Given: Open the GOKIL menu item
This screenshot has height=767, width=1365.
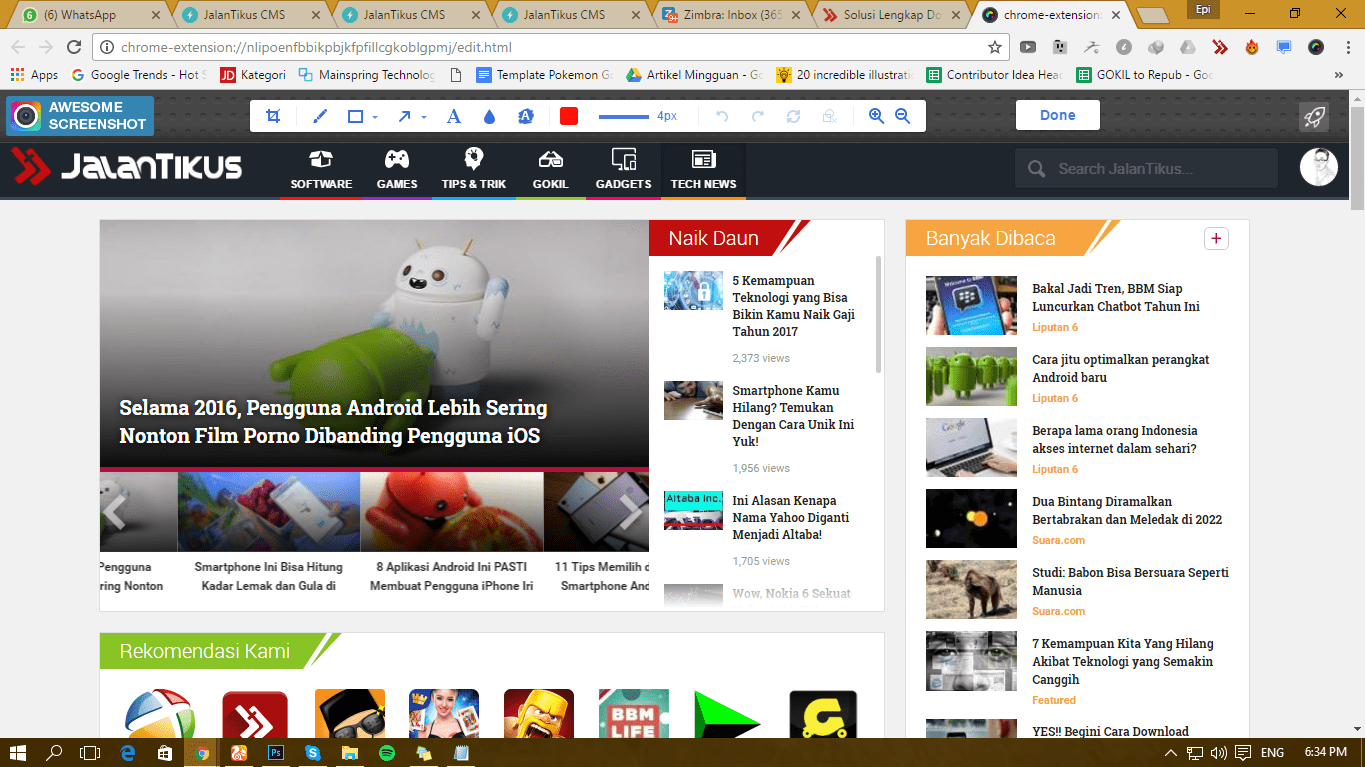Looking at the screenshot, I should click(x=550, y=171).
